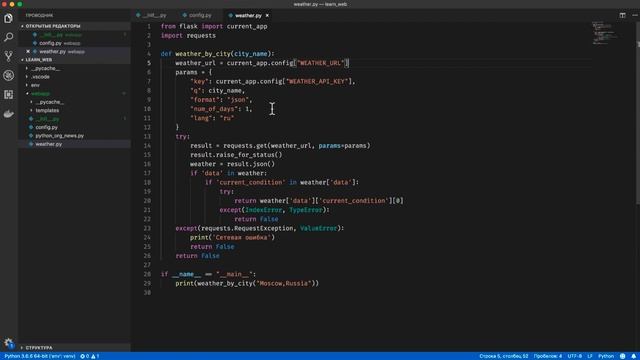Open errors and warnings indicator in status bar
The height and width of the screenshot is (360, 640).
pyautogui.click(x=89, y=356)
